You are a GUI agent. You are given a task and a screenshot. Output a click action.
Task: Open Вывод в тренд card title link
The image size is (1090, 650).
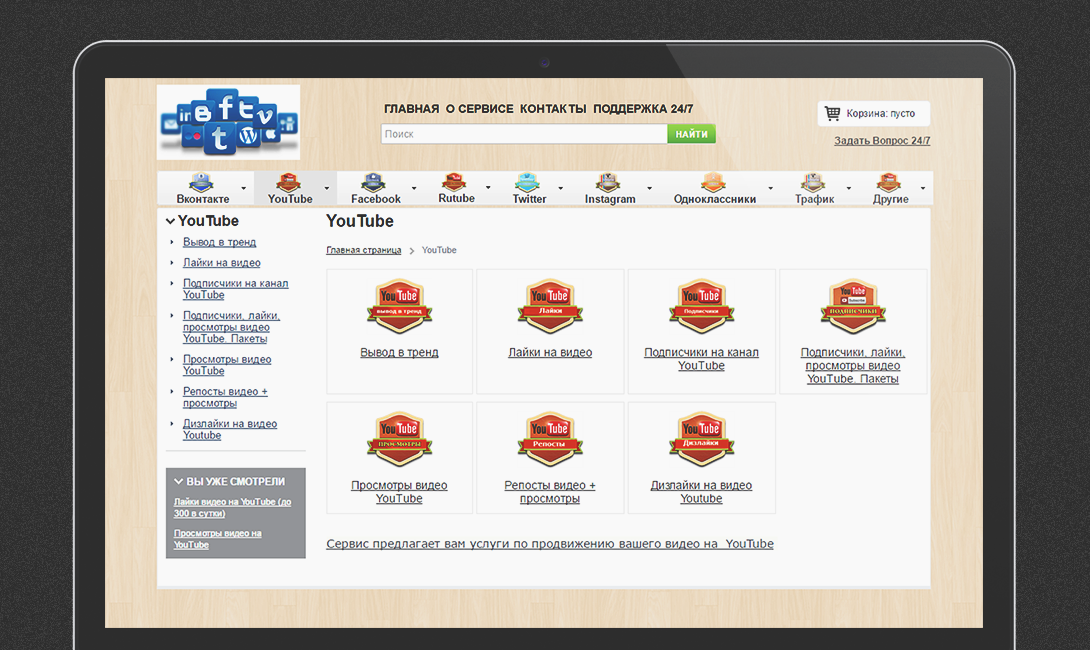(400, 352)
